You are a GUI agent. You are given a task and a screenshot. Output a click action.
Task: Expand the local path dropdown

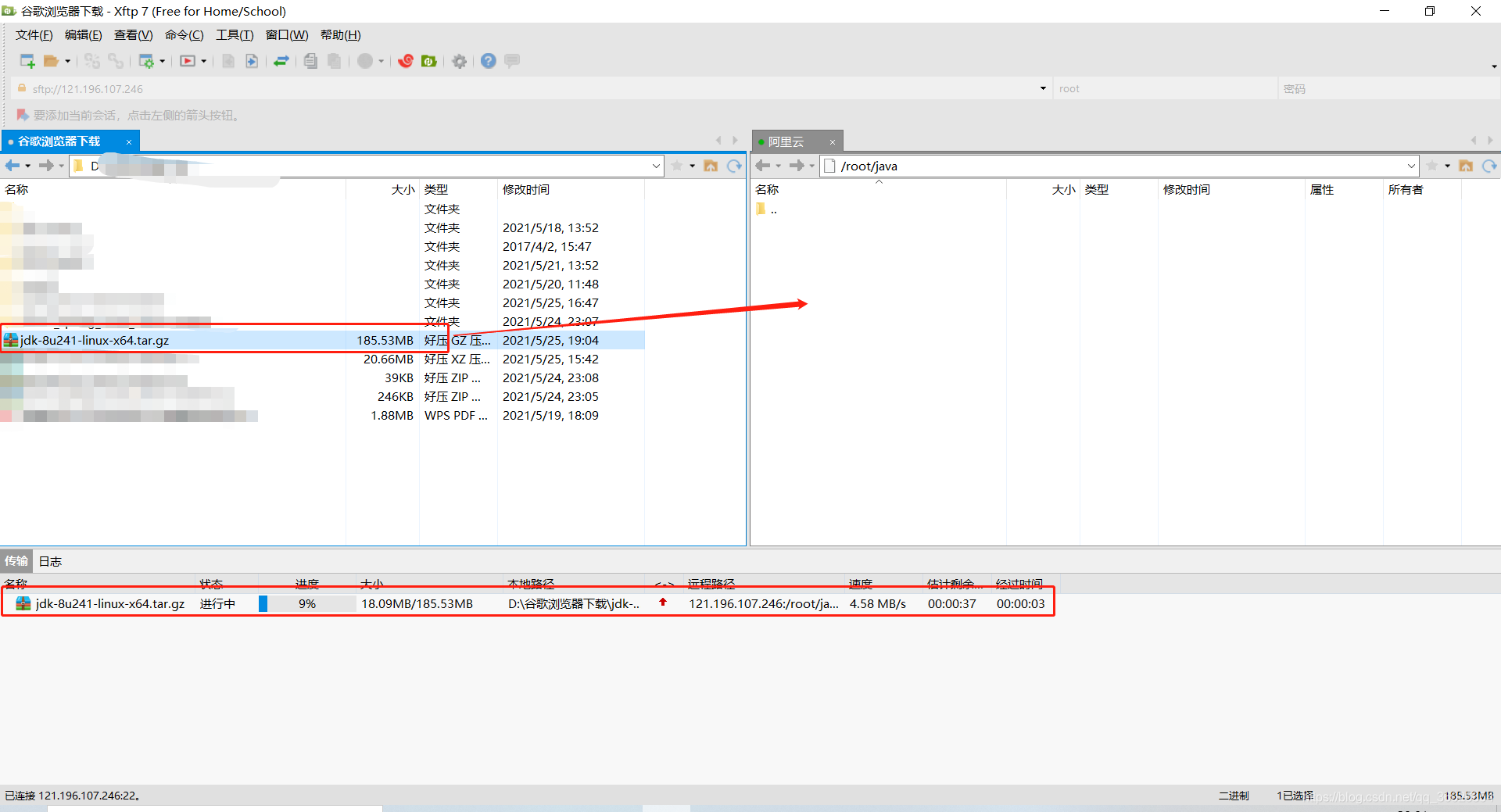pyautogui.click(x=656, y=166)
